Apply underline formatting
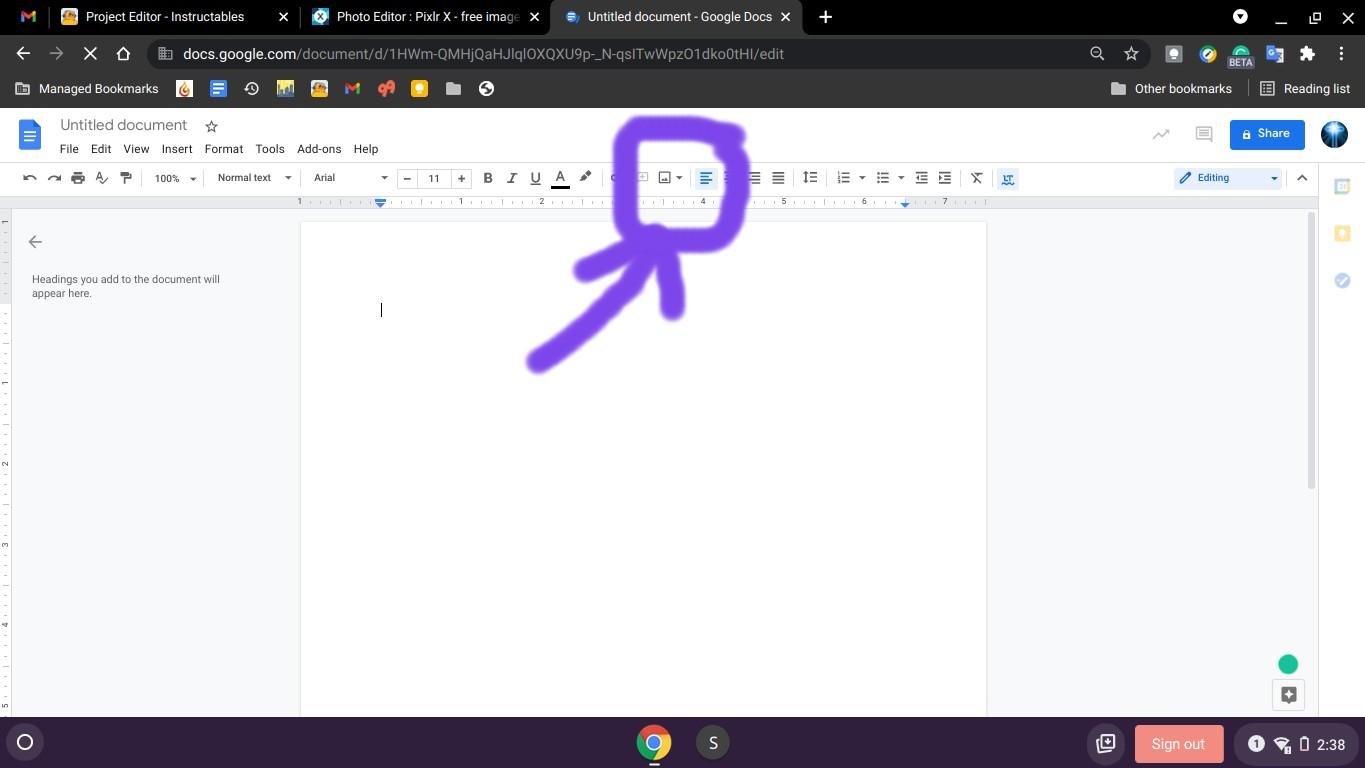The image size is (1365, 768). click(535, 178)
